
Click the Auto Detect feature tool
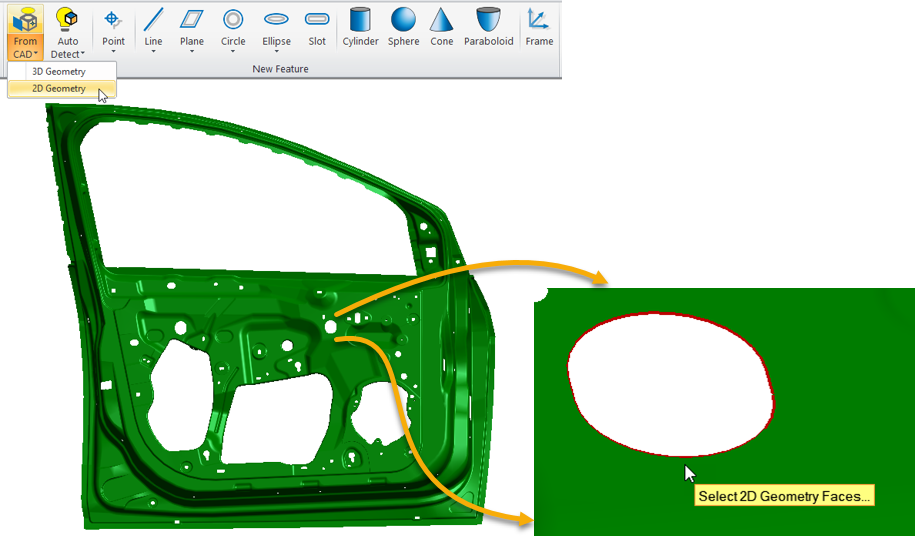[x=68, y=33]
